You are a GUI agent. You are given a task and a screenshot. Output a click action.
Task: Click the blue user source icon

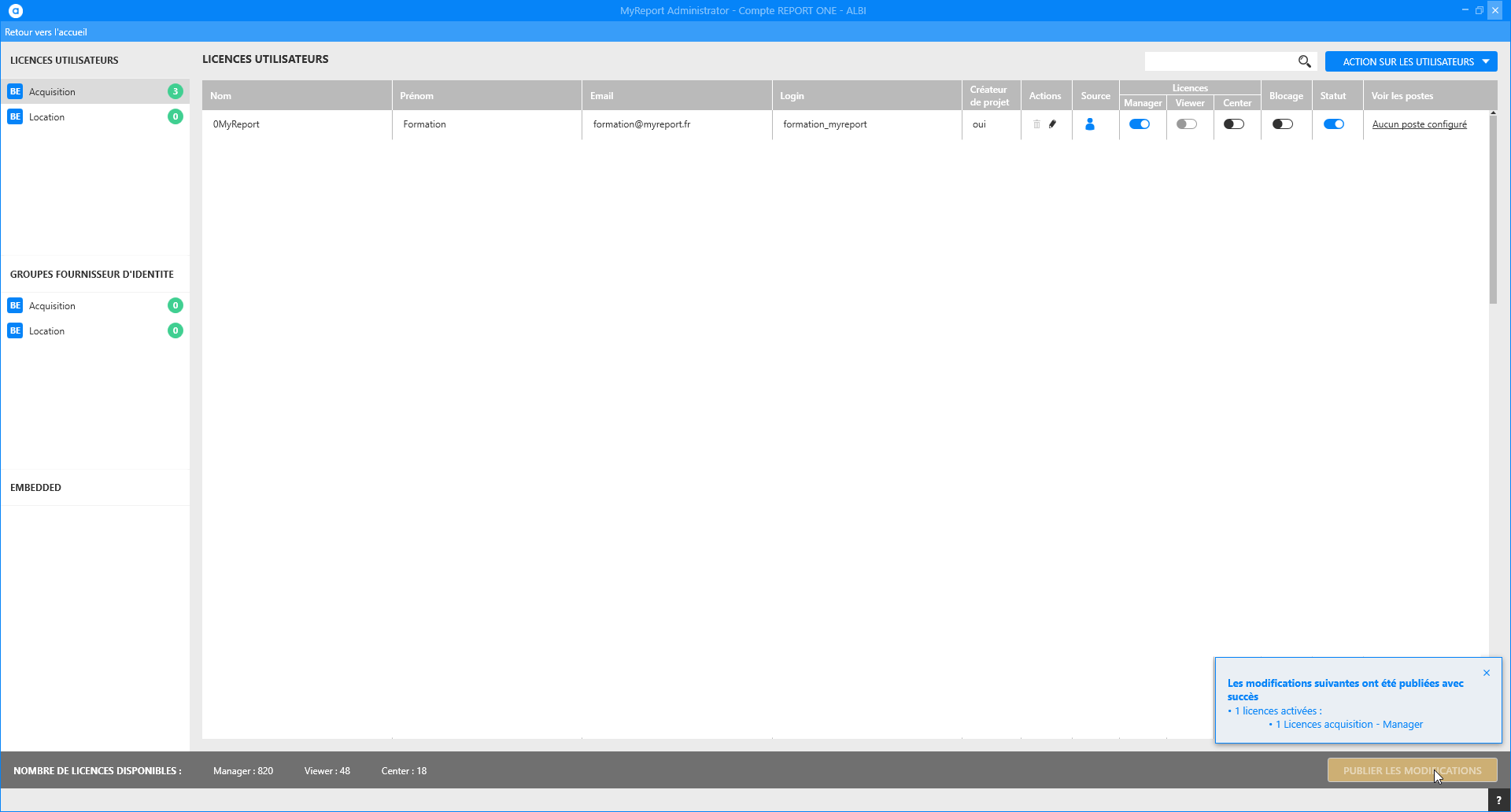pyautogui.click(x=1090, y=124)
